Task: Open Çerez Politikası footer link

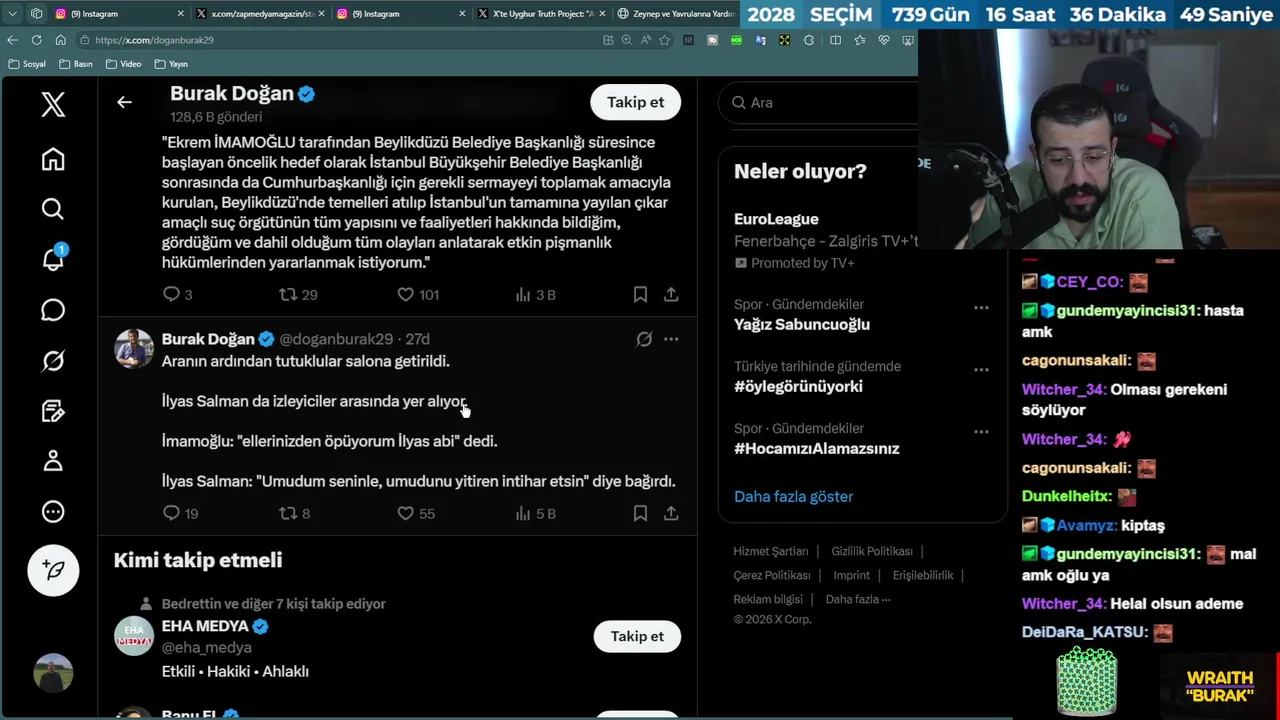Action: pos(772,575)
